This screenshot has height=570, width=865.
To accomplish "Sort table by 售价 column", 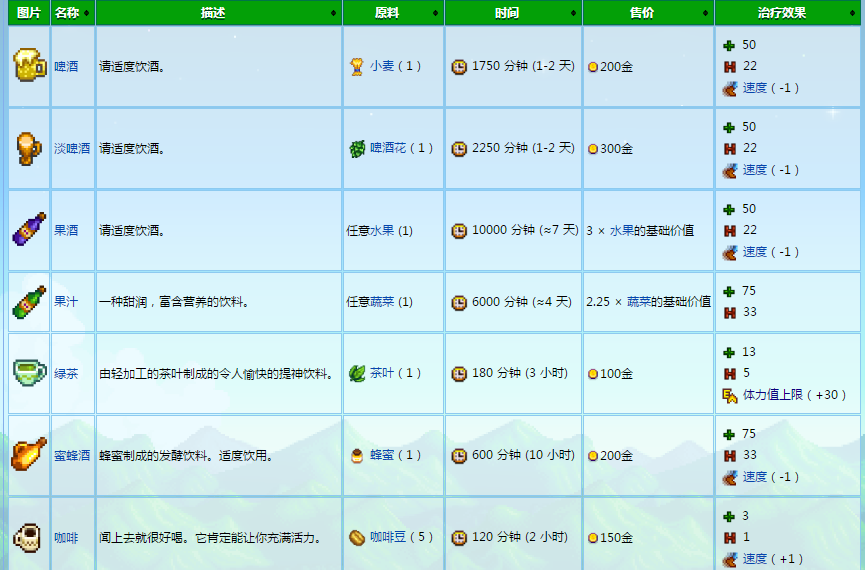I will [648, 13].
